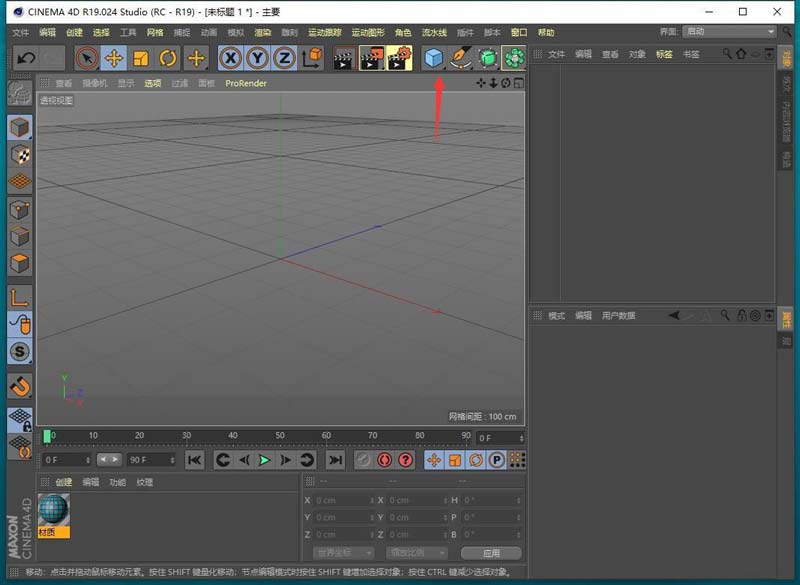Click Record Active Objects button

click(x=363, y=460)
